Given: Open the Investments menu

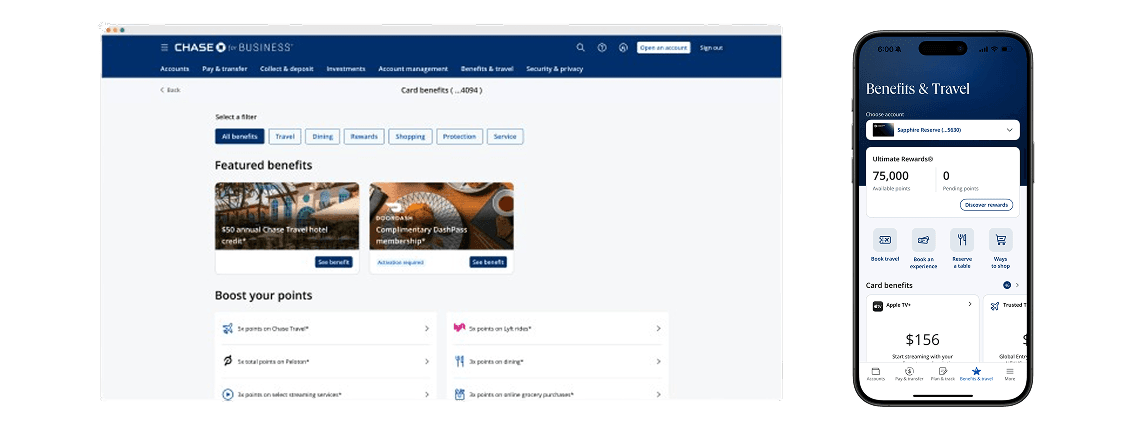Looking at the screenshot, I should (x=346, y=69).
